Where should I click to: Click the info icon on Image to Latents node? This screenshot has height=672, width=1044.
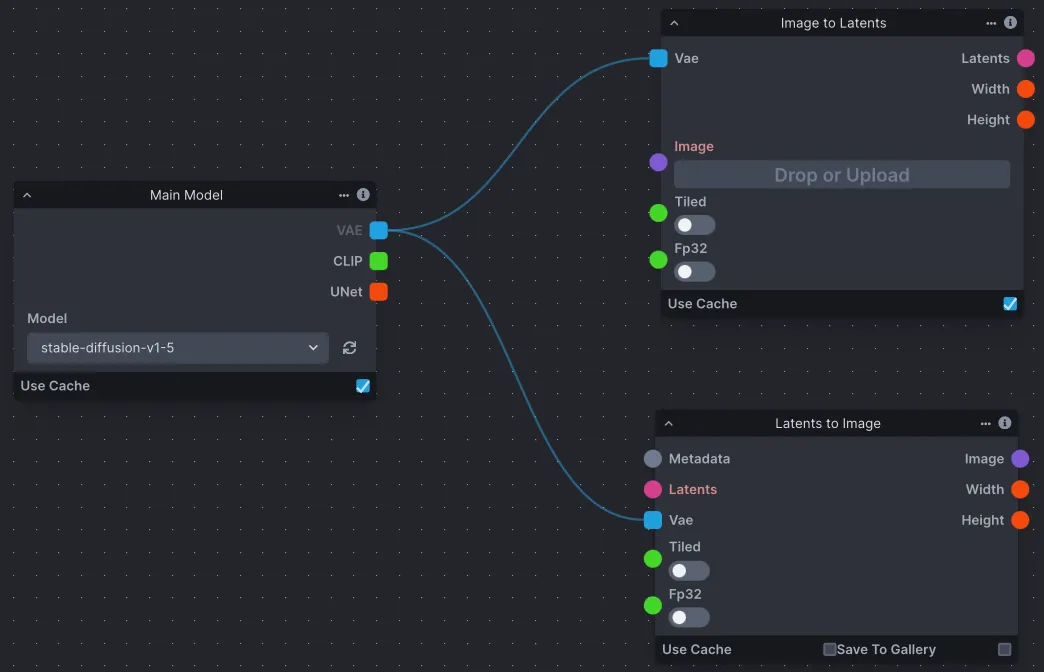click(x=1009, y=22)
